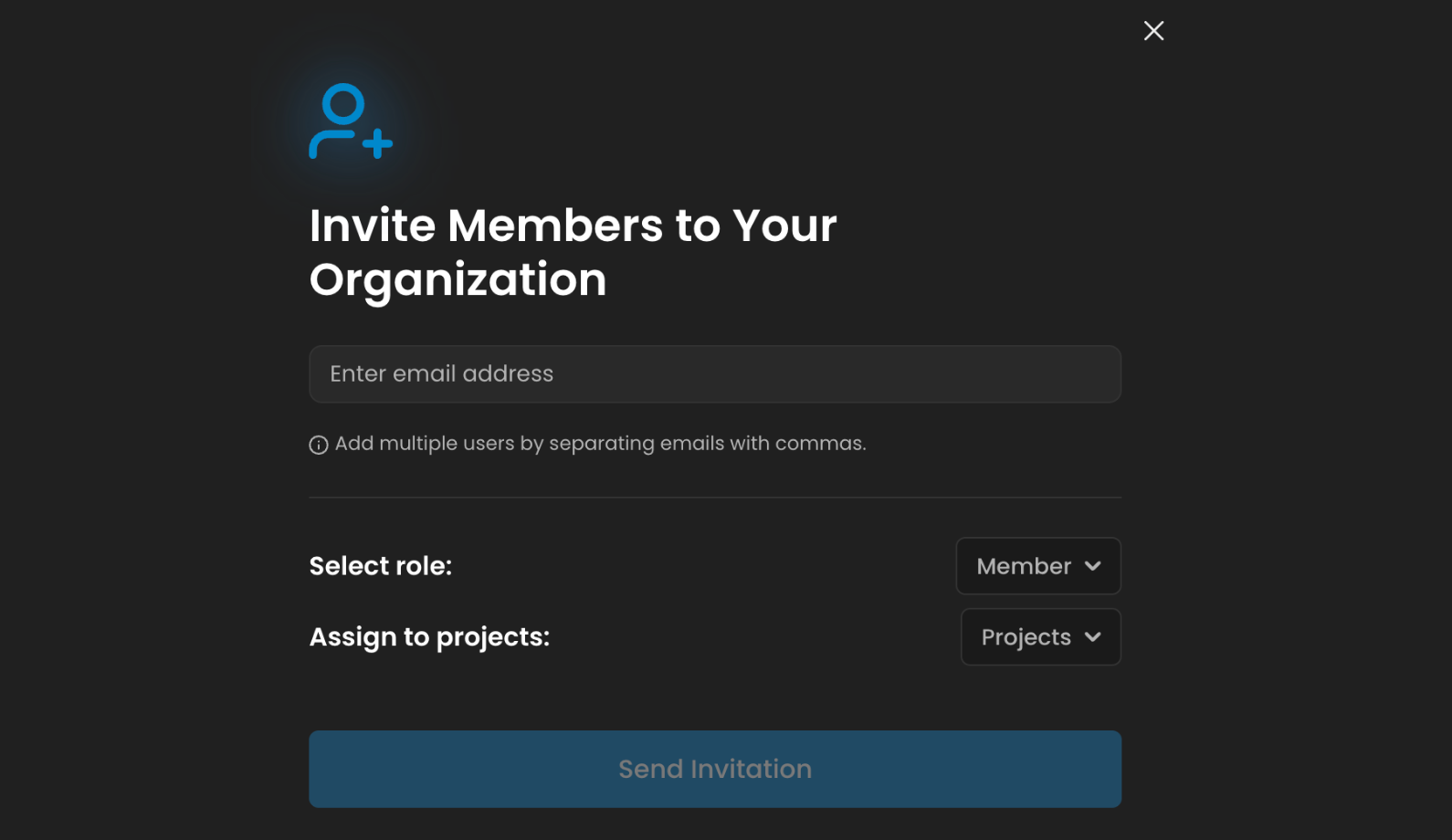Click the plus sign on user icon

click(x=377, y=143)
